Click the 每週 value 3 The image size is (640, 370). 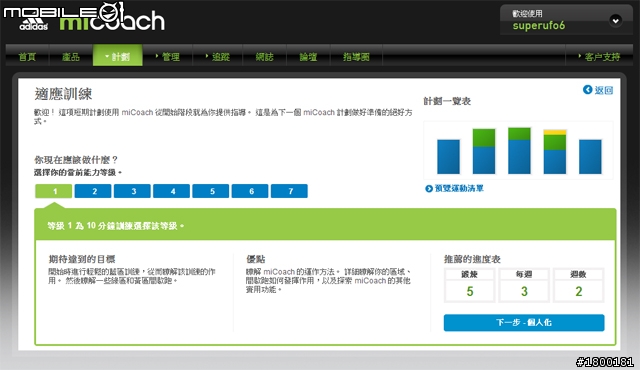click(524, 291)
